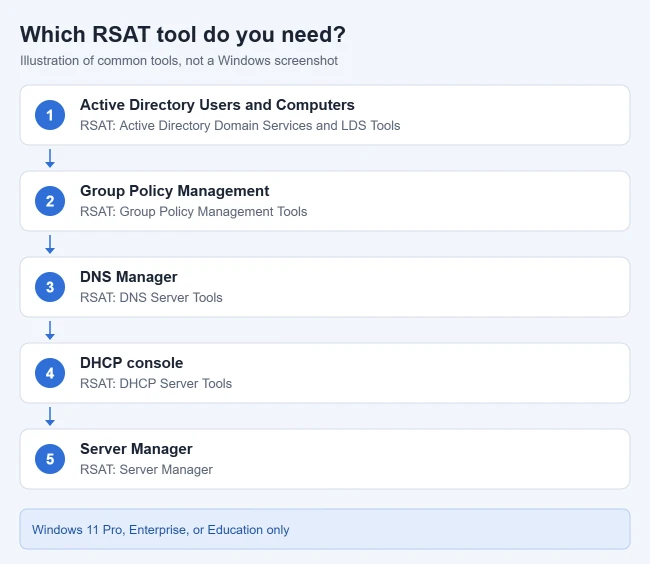The image size is (650, 564).
Task: Click the RSAT: DHCP Server Tools line
Action: [156, 384]
